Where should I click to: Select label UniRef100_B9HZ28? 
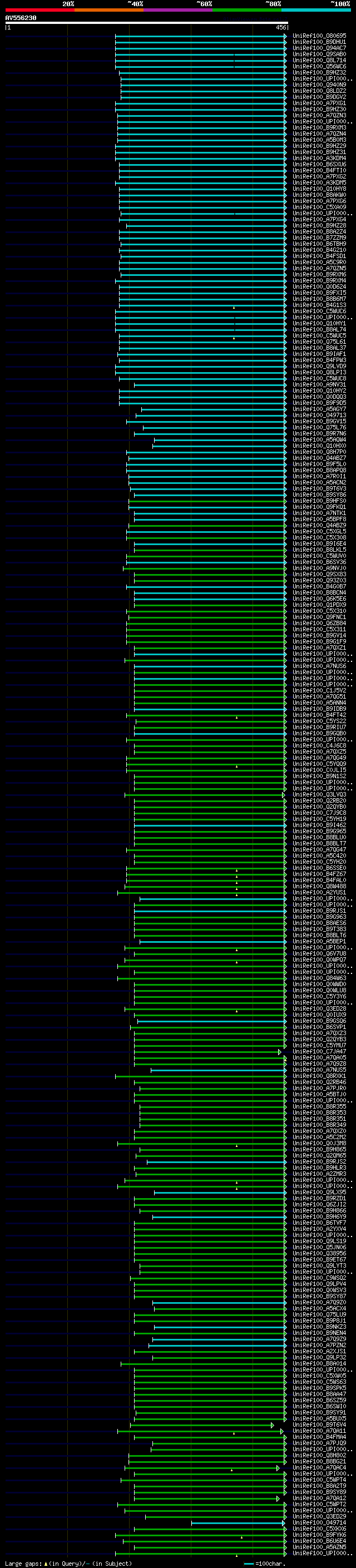pos(319,225)
